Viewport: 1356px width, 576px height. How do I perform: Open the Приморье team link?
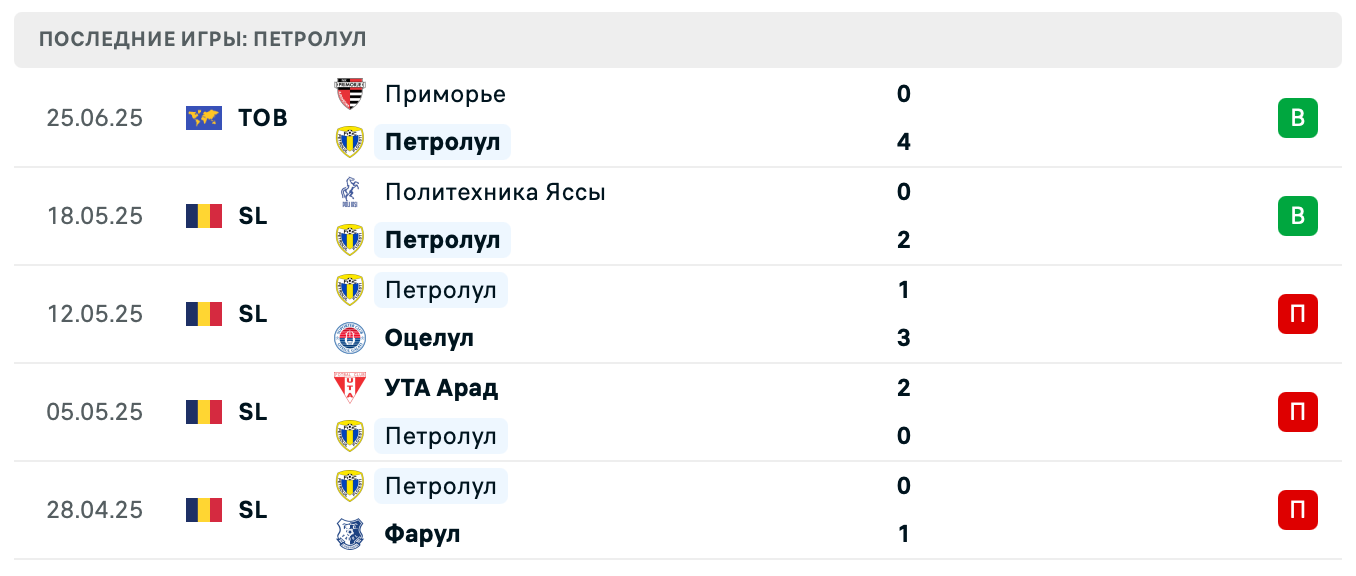coord(445,94)
